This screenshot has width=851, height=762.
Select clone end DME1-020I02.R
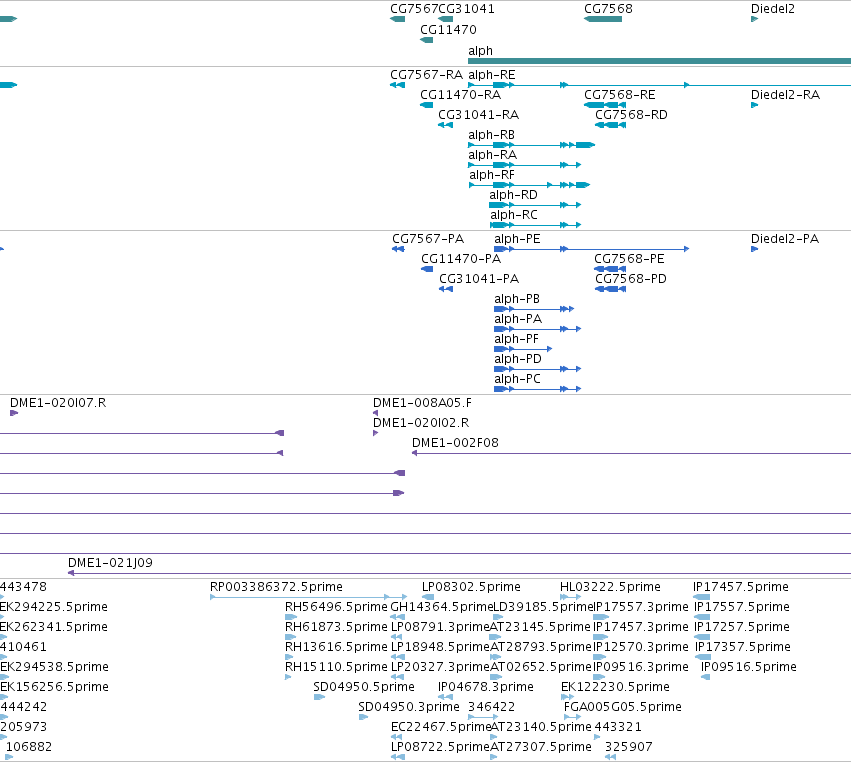tap(376, 433)
